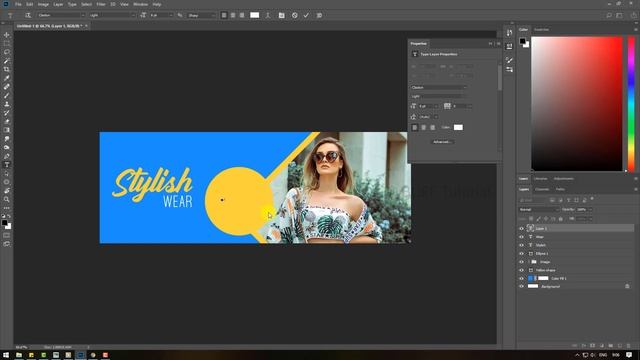Select the Gradient tool
This screenshot has height=360, width=640.
[7, 130]
